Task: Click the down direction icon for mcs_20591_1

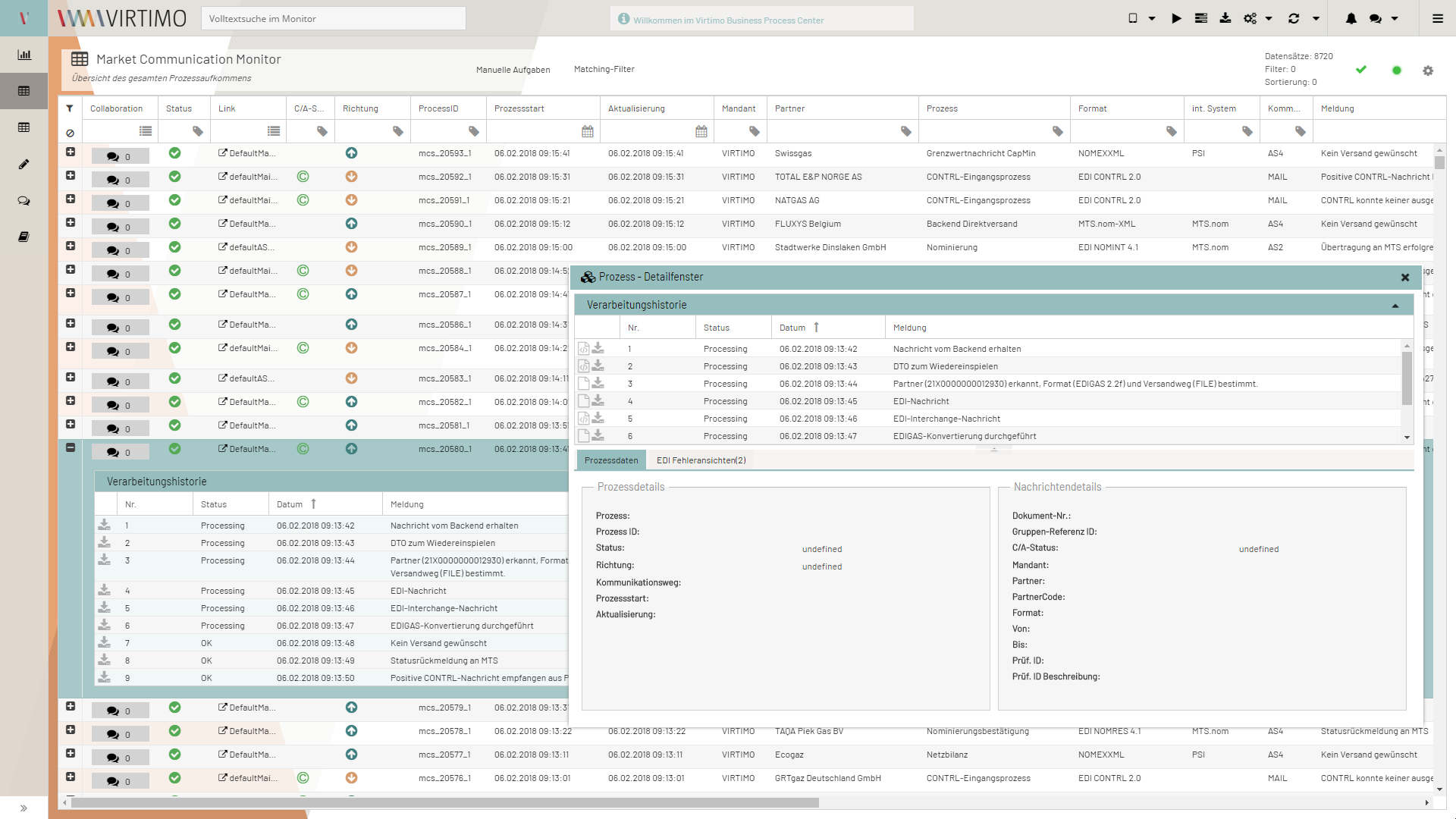Action: click(351, 200)
